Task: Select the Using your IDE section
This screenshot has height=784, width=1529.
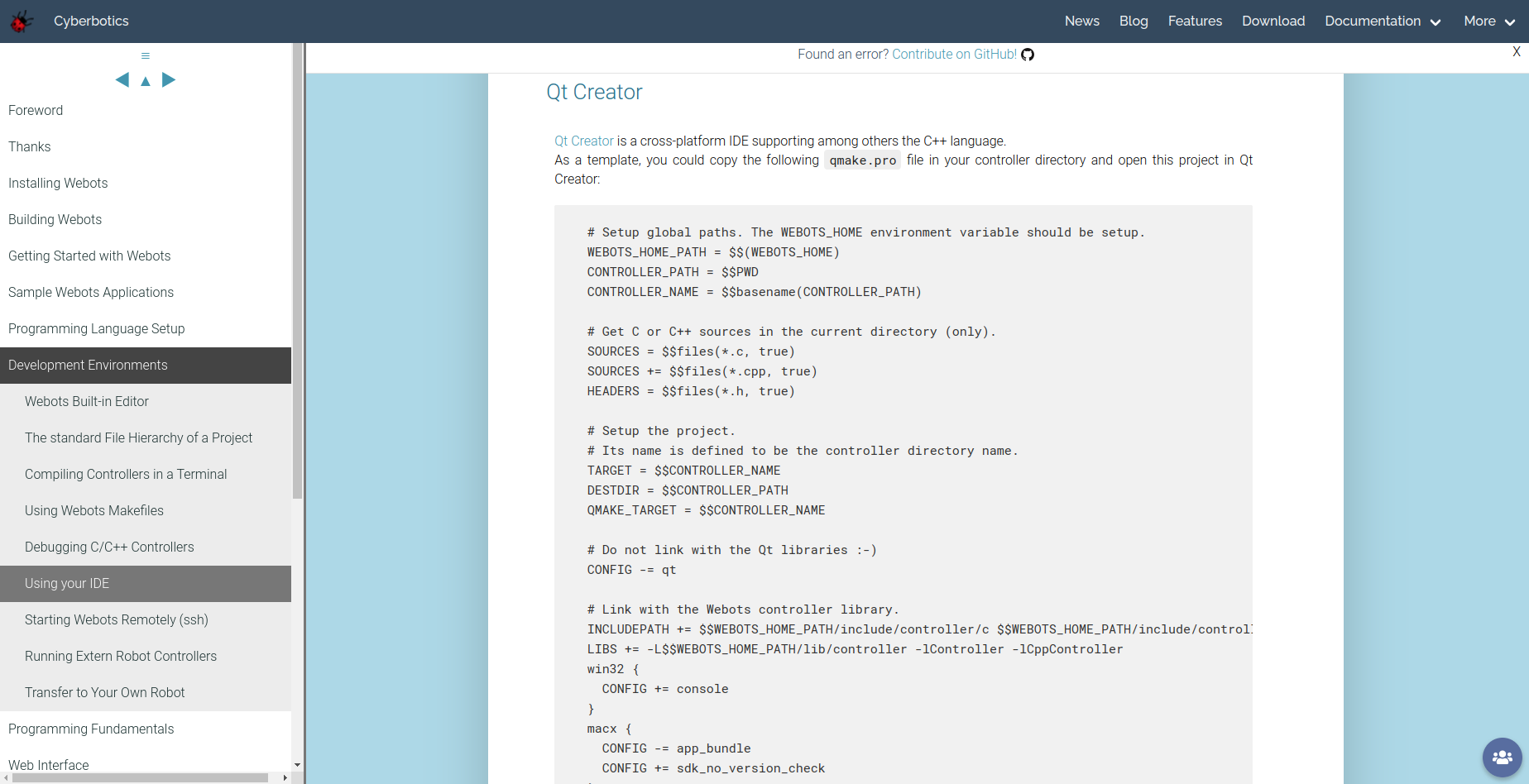Action: [146, 584]
